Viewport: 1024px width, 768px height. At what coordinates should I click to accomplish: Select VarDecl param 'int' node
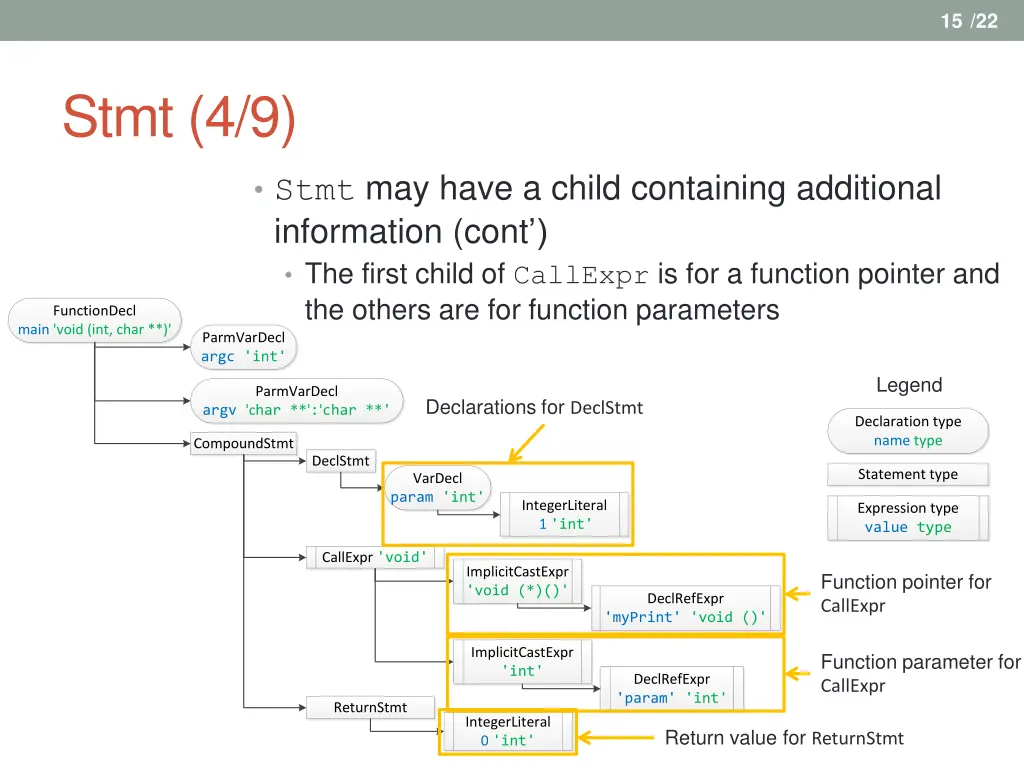tap(438, 488)
